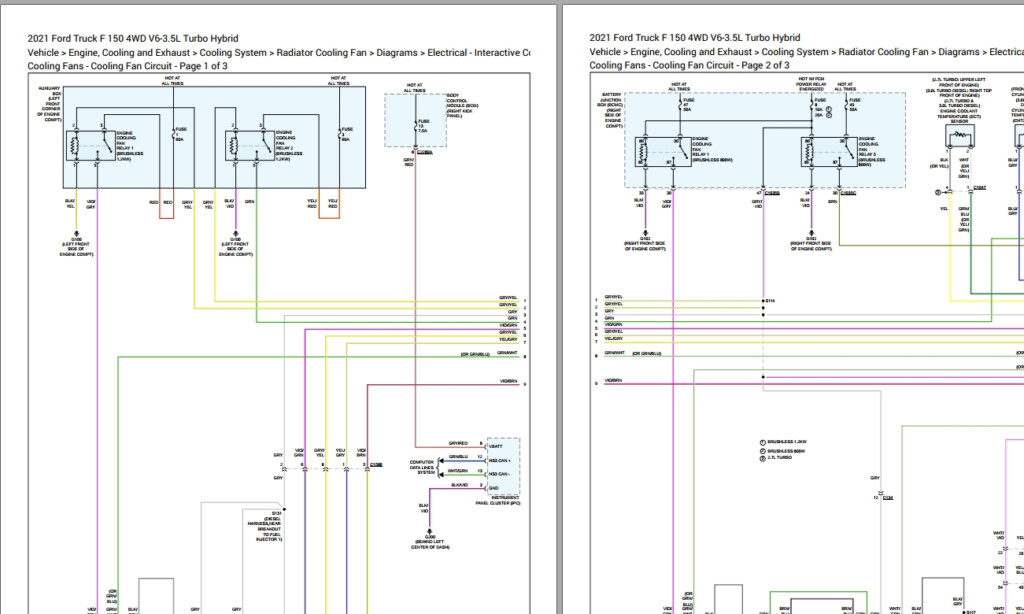
Task: Click the G100 ground label below Relay 1
Action: tap(76, 247)
